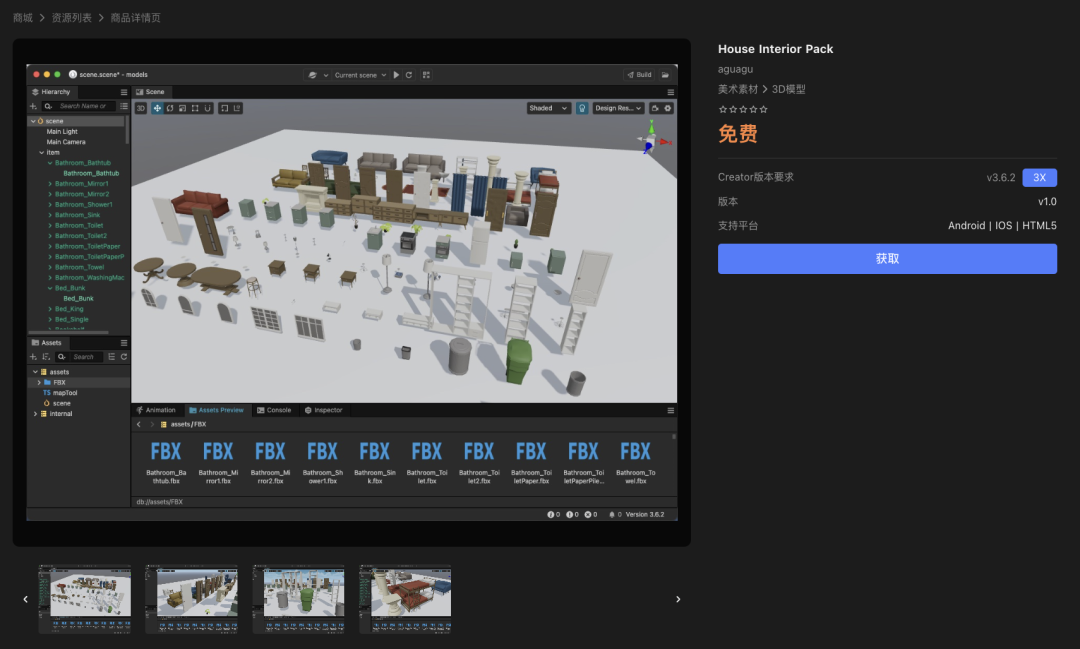Click the green Y axis on orientation gizmo
Image resolution: width=1080 pixels, height=649 pixels.
[x=652, y=126]
